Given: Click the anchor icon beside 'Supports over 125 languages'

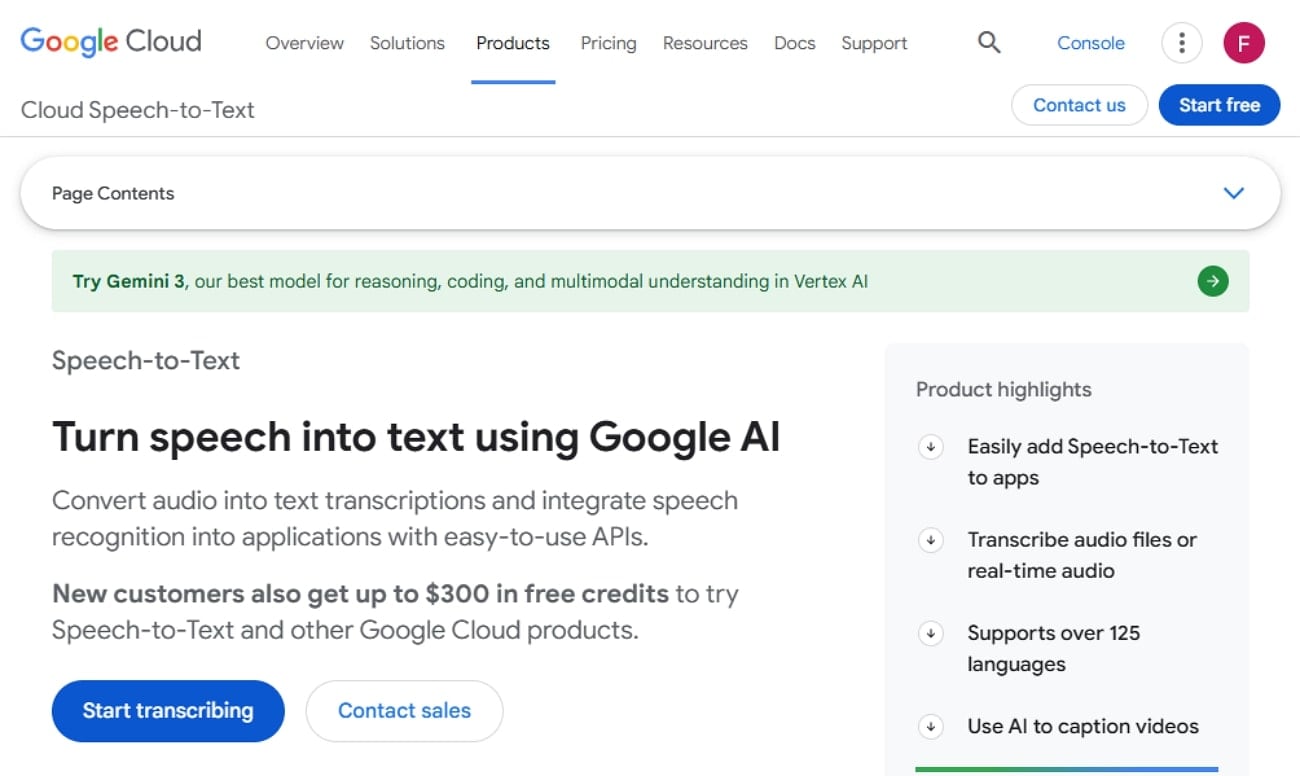Looking at the screenshot, I should 930,633.
